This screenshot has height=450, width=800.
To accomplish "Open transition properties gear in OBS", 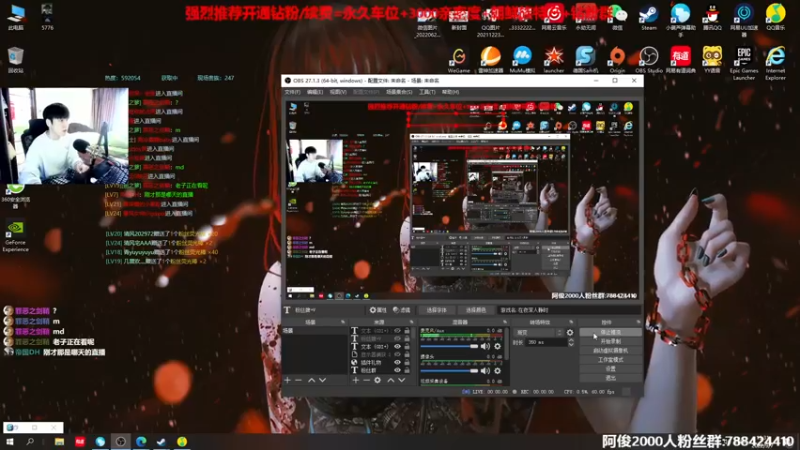I will coord(570,332).
